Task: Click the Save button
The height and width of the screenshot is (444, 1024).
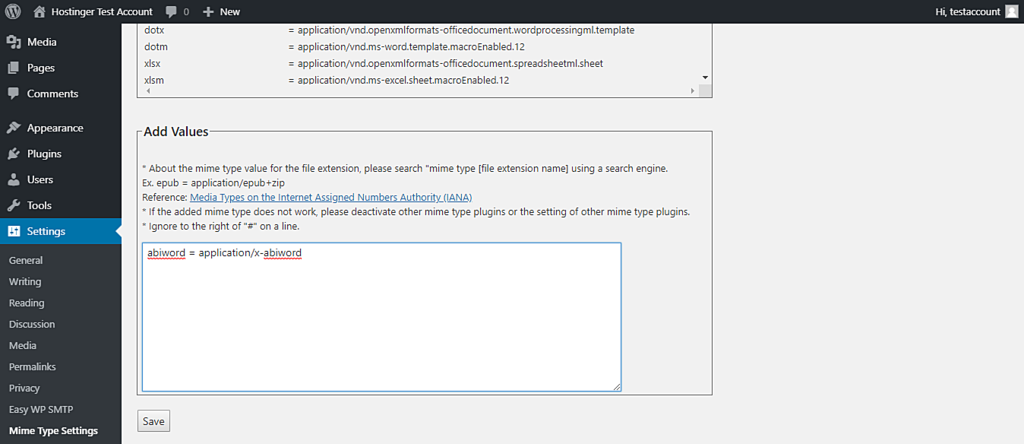Action: (x=153, y=421)
